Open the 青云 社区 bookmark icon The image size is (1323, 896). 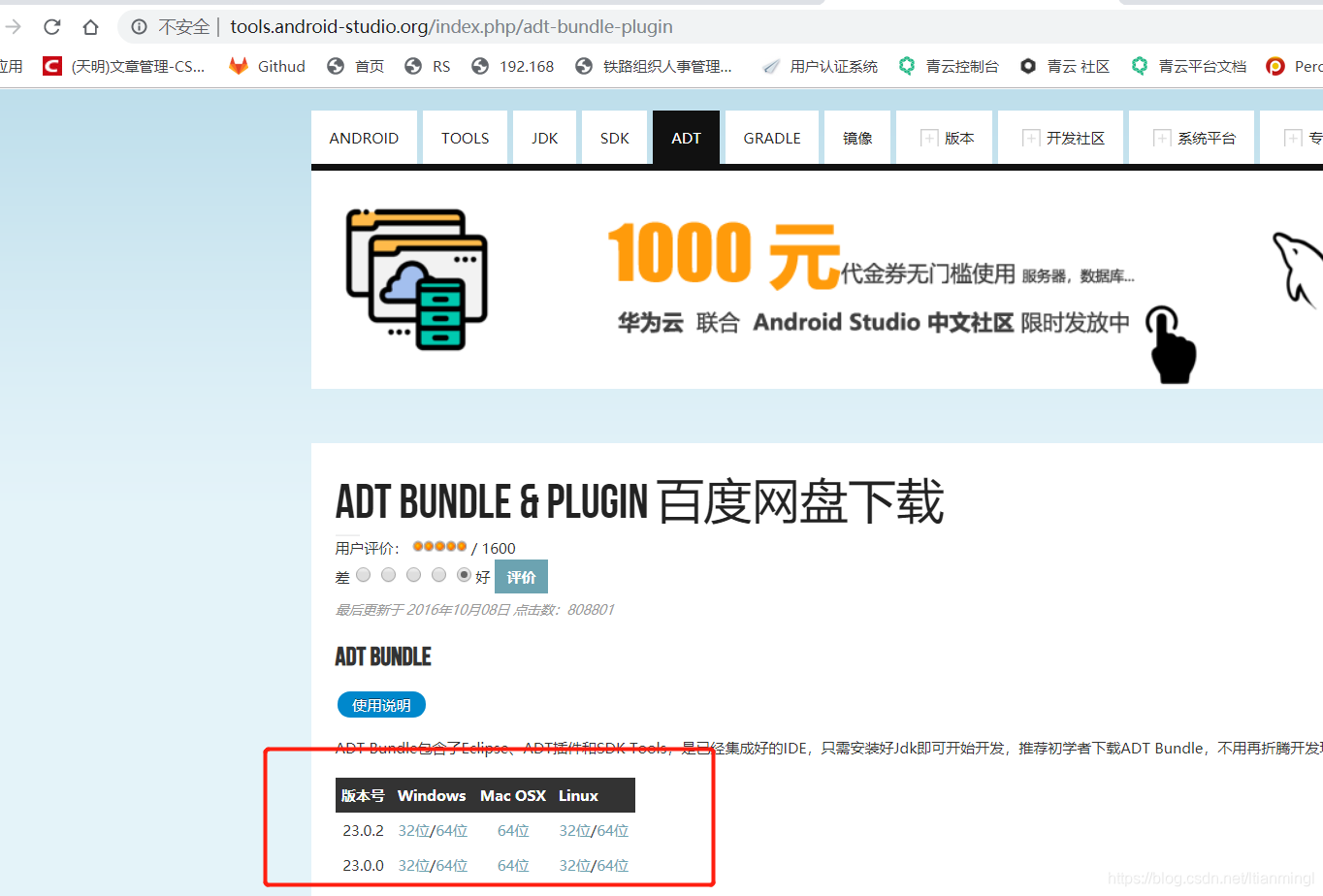pos(1028,66)
